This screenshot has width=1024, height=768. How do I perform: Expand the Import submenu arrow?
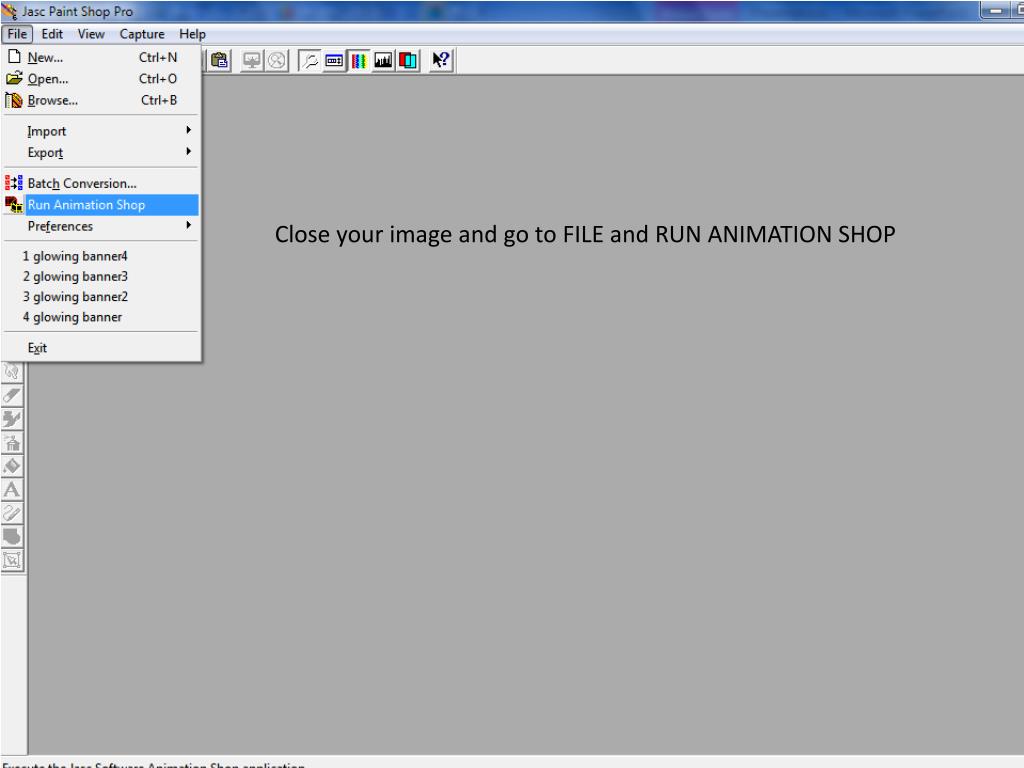(189, 130)
